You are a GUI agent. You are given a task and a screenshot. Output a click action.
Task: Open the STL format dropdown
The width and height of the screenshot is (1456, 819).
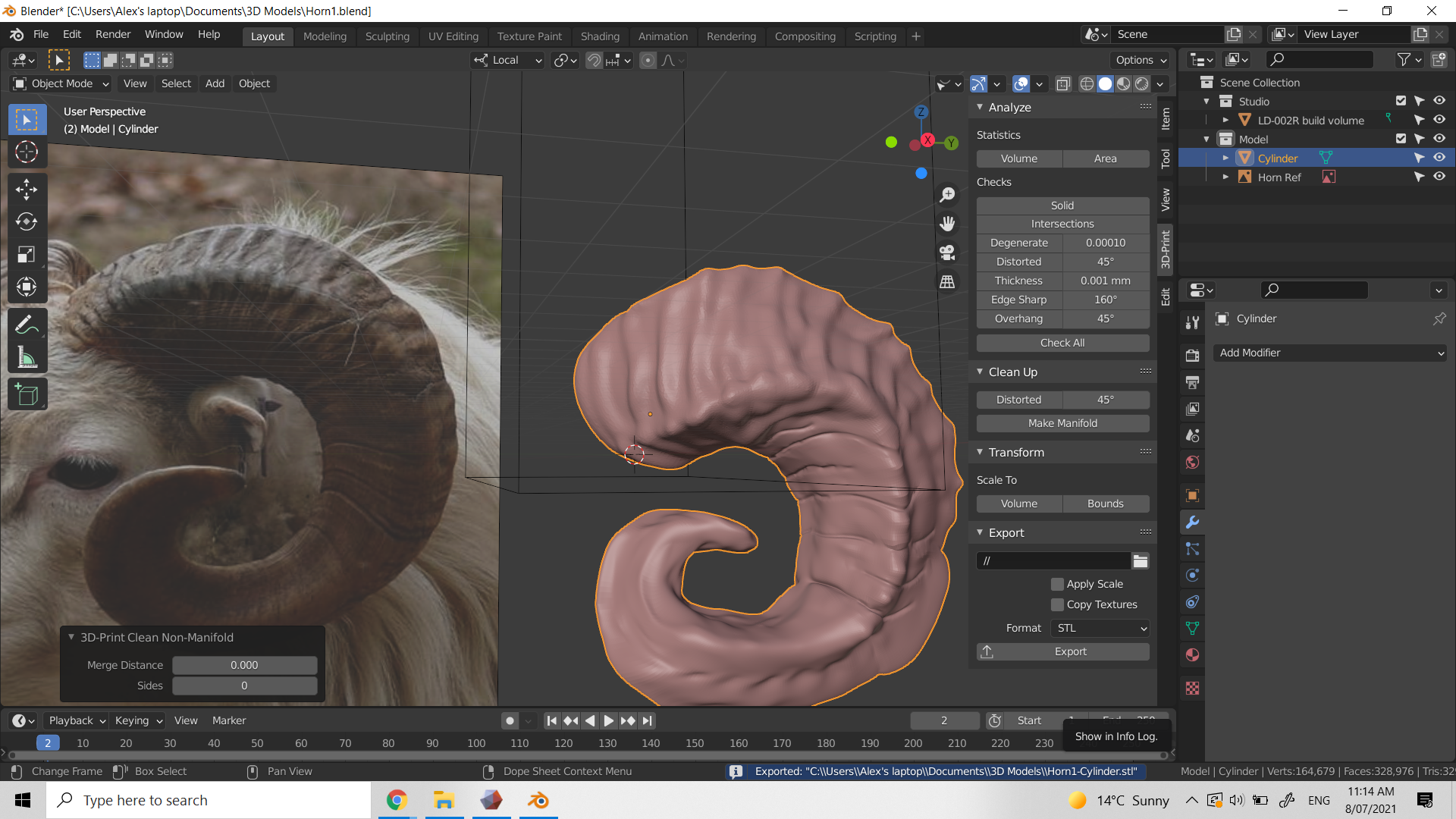pyautogui.click(x=1100, y=628)
